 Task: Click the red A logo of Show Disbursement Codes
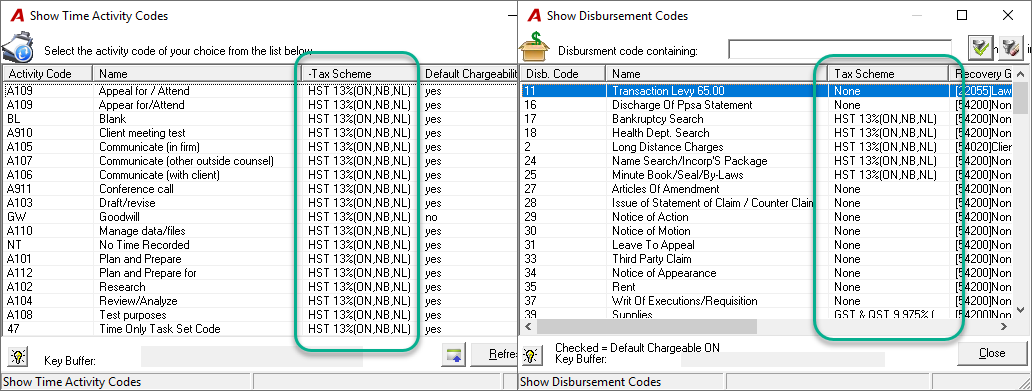click(534, 16)
